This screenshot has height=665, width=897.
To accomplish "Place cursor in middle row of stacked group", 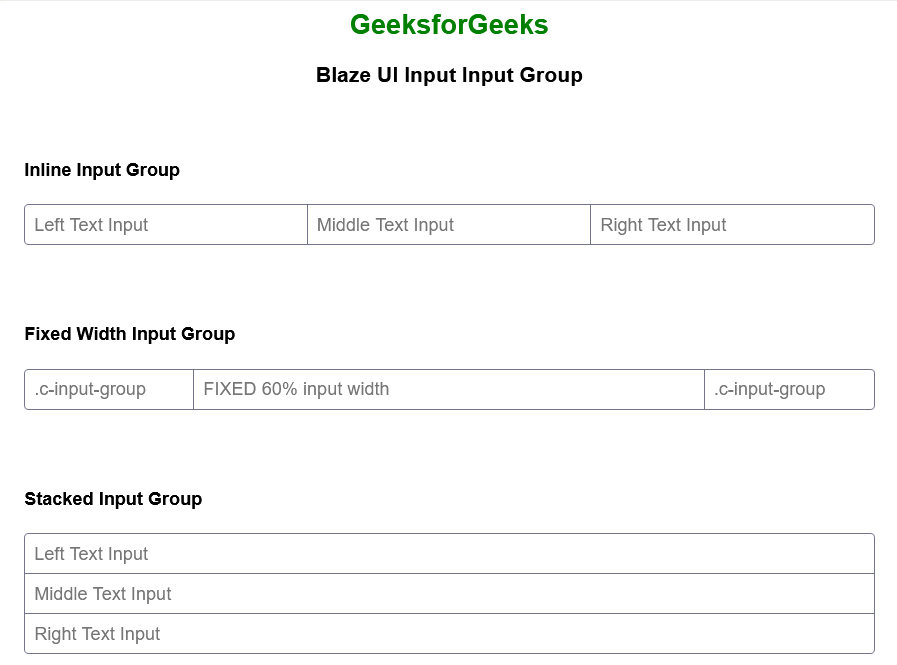I will [x=449, y=594].
